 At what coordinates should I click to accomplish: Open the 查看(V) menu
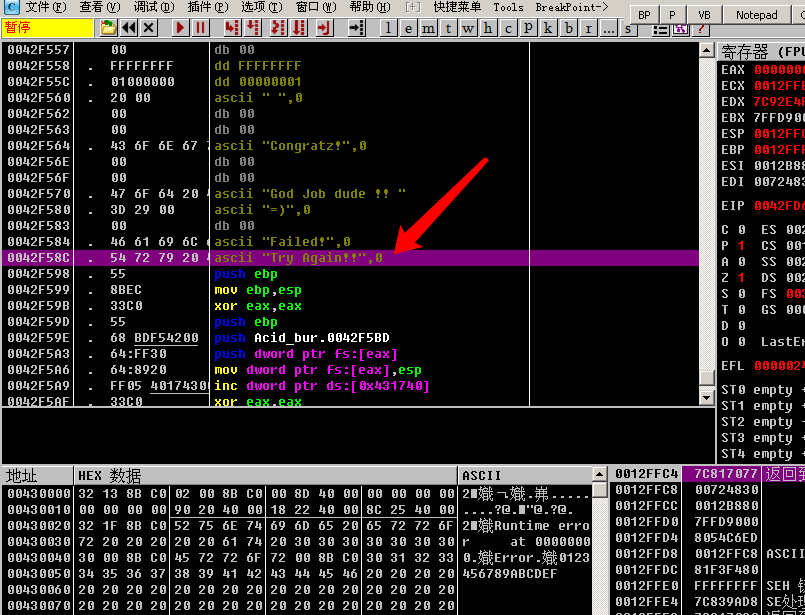tap(100, 7)
